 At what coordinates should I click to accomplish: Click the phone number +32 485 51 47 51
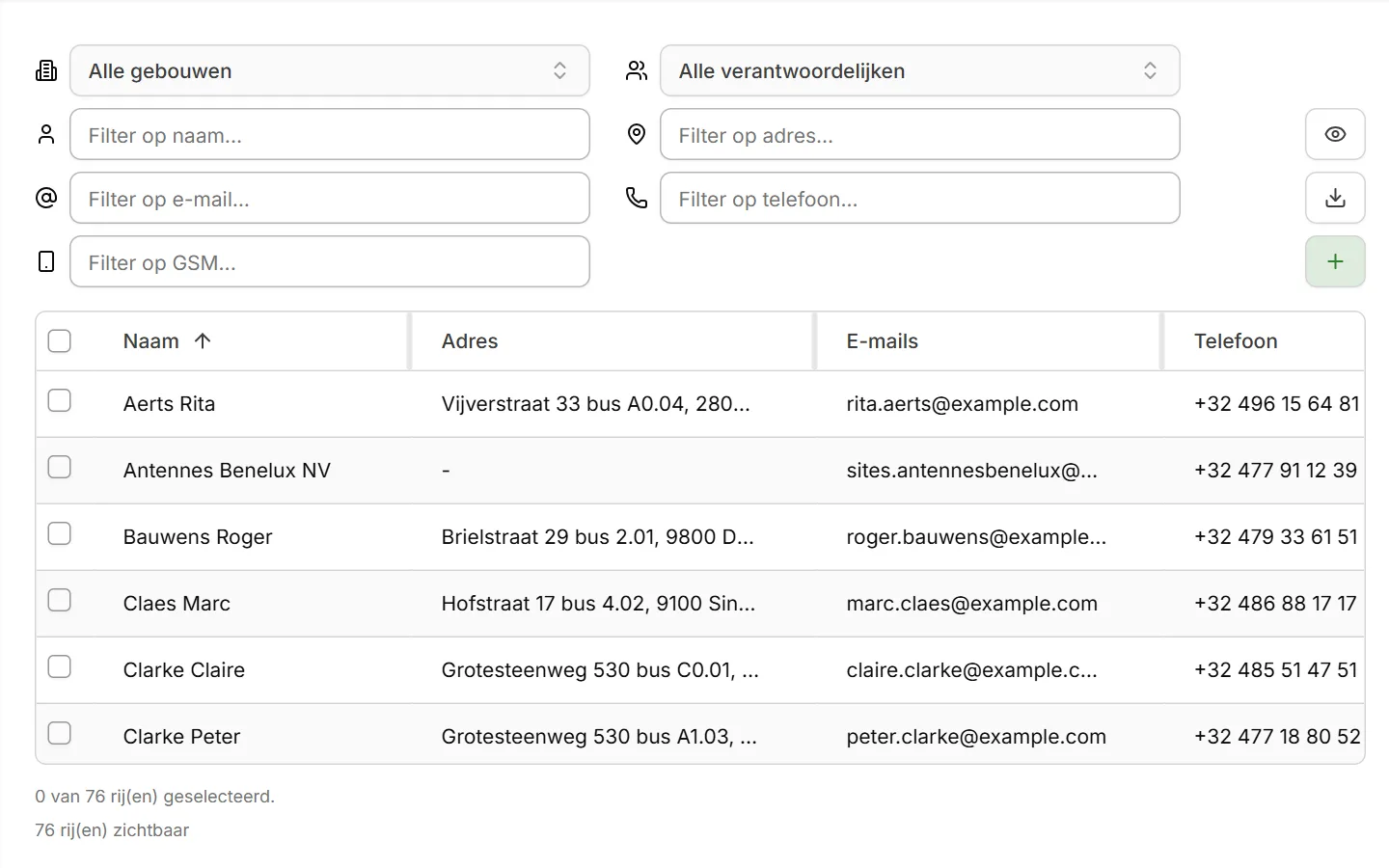pos(1275,670)
